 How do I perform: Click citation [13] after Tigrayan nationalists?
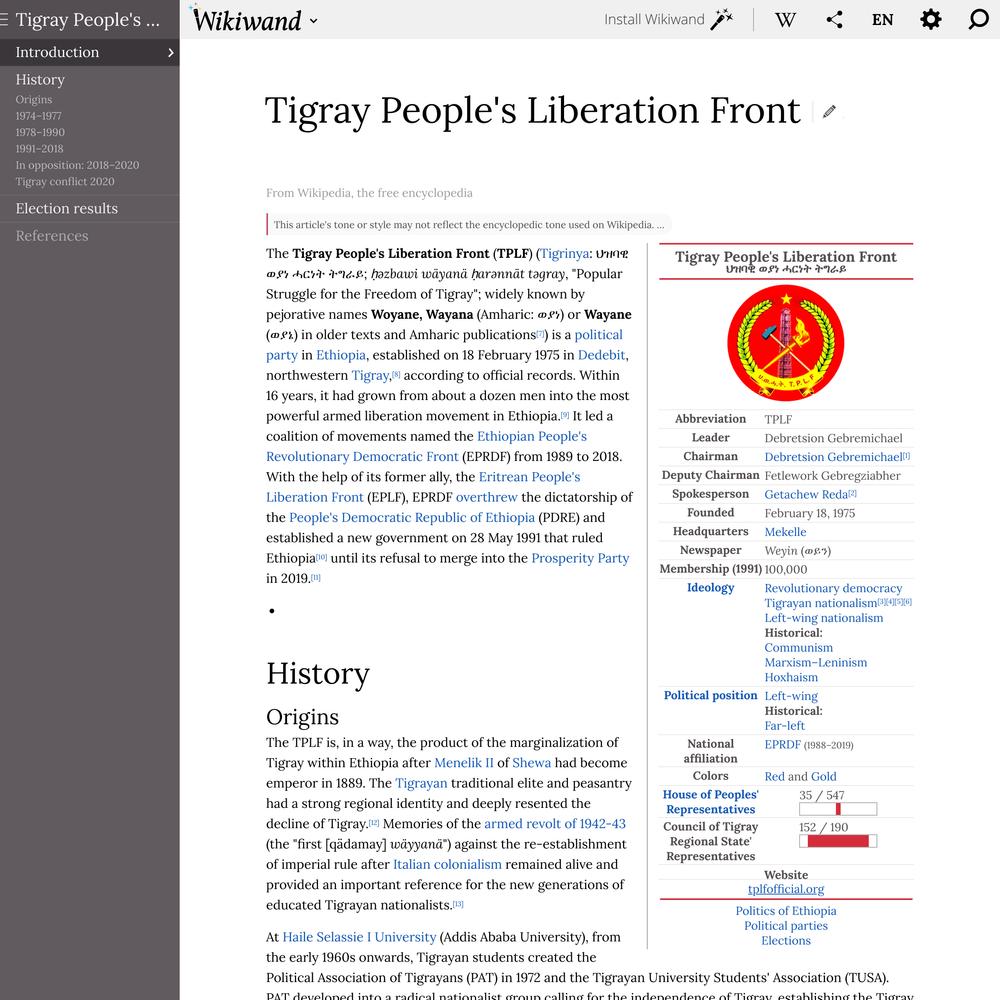point(458,904)
